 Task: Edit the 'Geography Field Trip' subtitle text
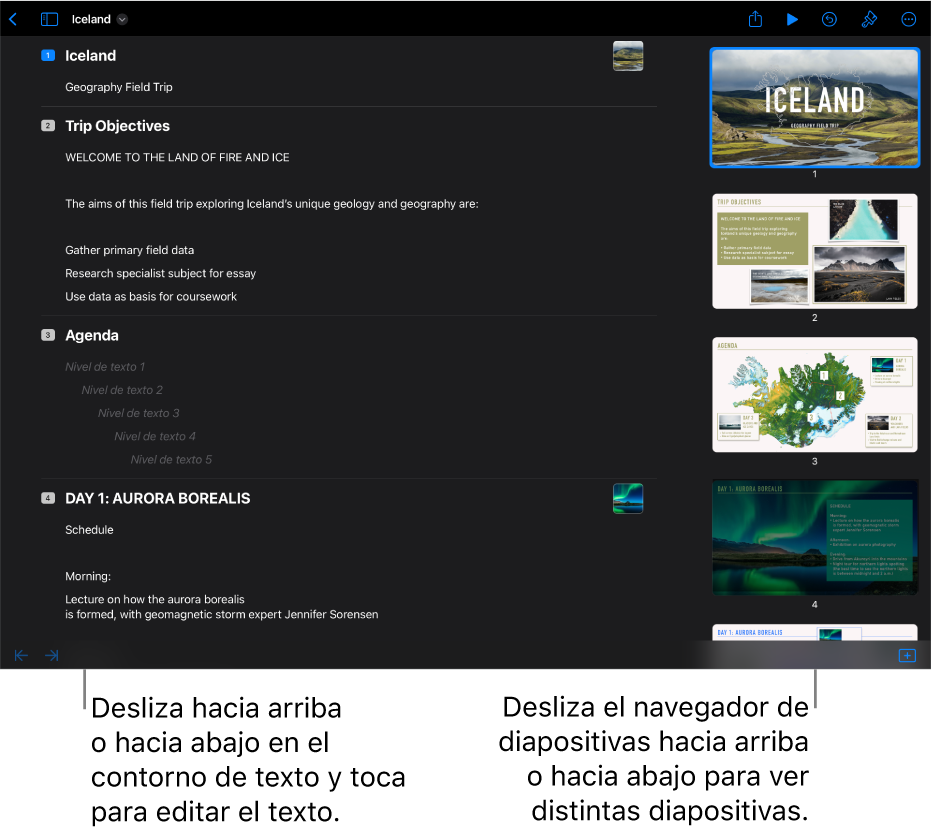tap(119, 87)
